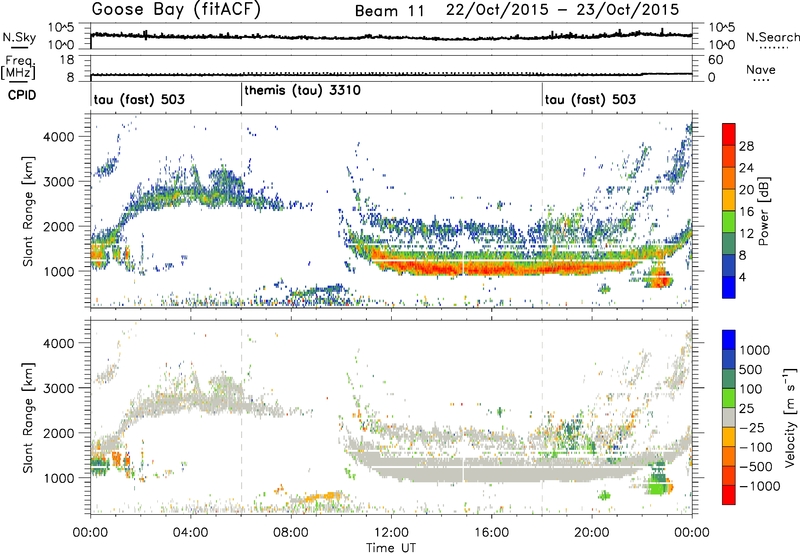Click the second 'tau (fast) 503' label near 18:00
Screen dimensions: 800x554
pos(590,99)
